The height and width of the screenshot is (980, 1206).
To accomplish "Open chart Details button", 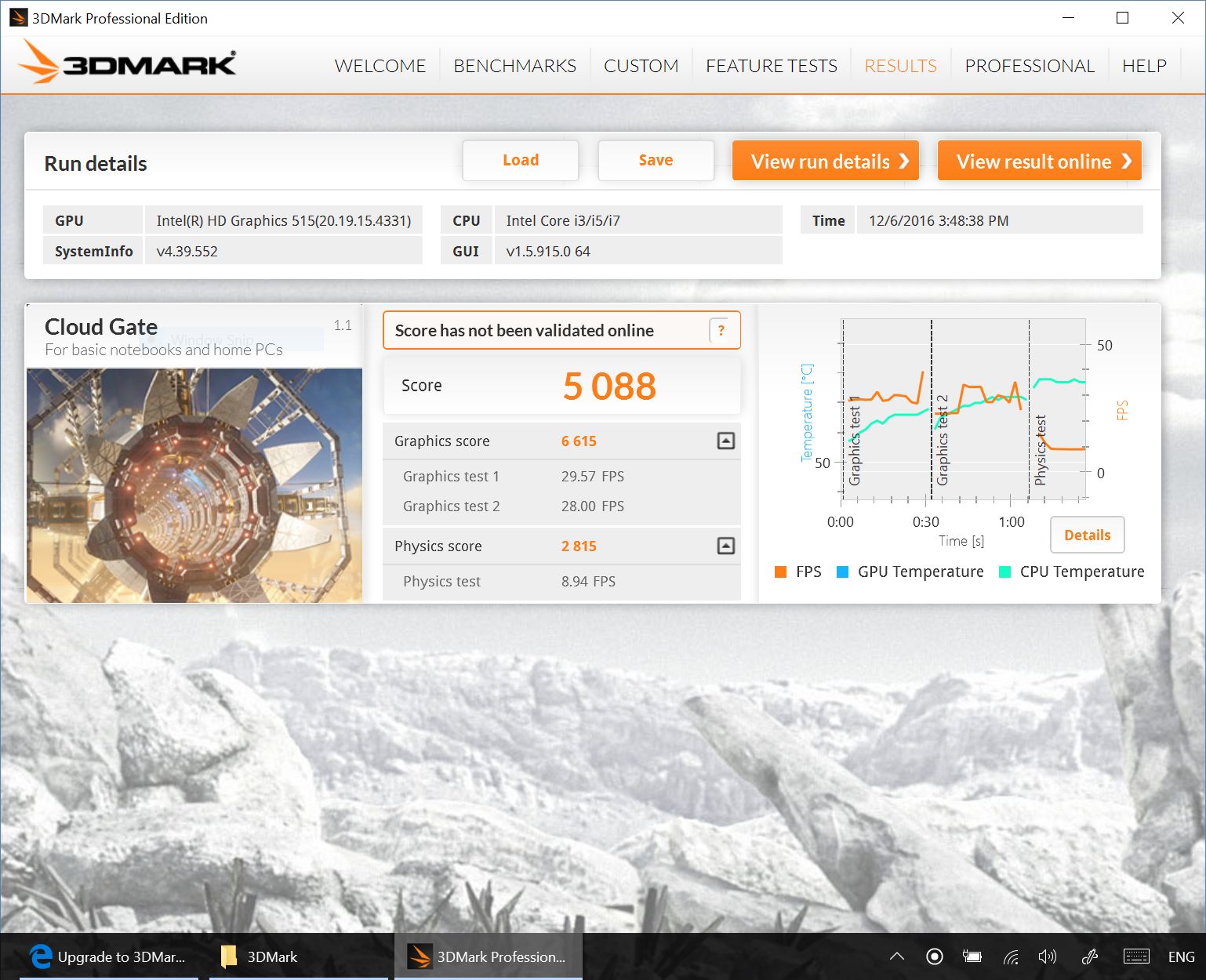I will coord(1087,535).
